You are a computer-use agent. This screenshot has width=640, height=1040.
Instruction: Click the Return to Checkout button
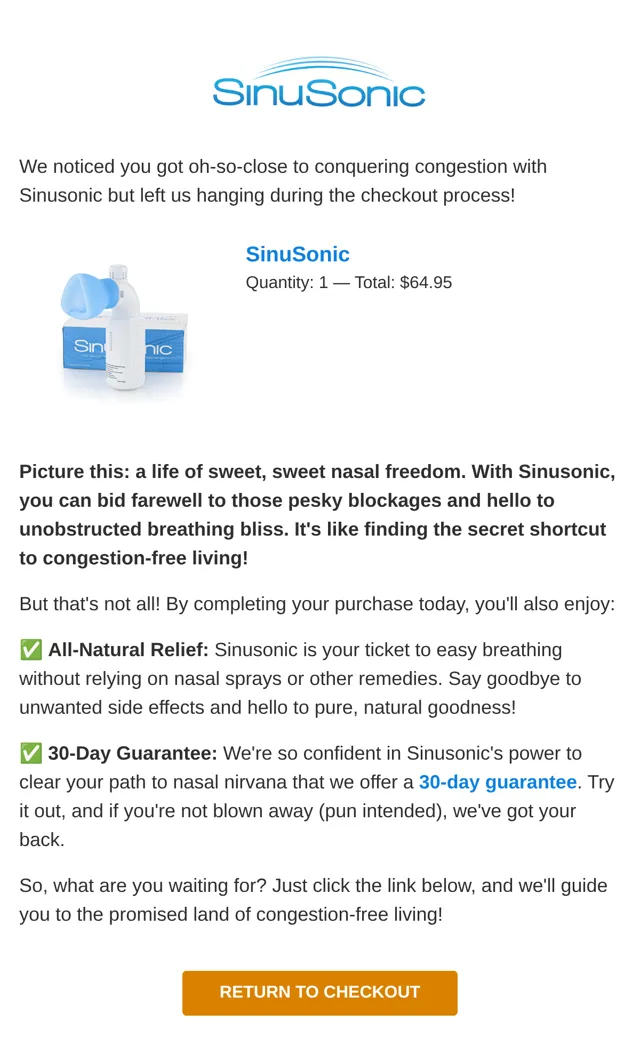point(320,992)
